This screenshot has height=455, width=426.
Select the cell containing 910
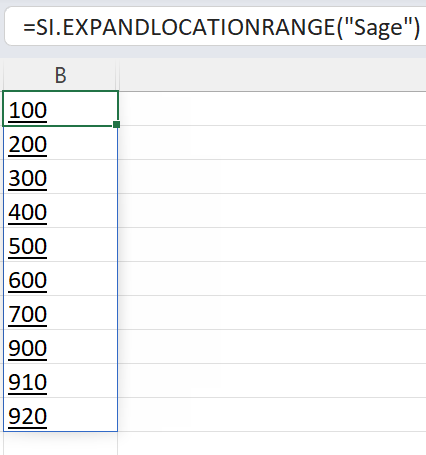[60, 381]
